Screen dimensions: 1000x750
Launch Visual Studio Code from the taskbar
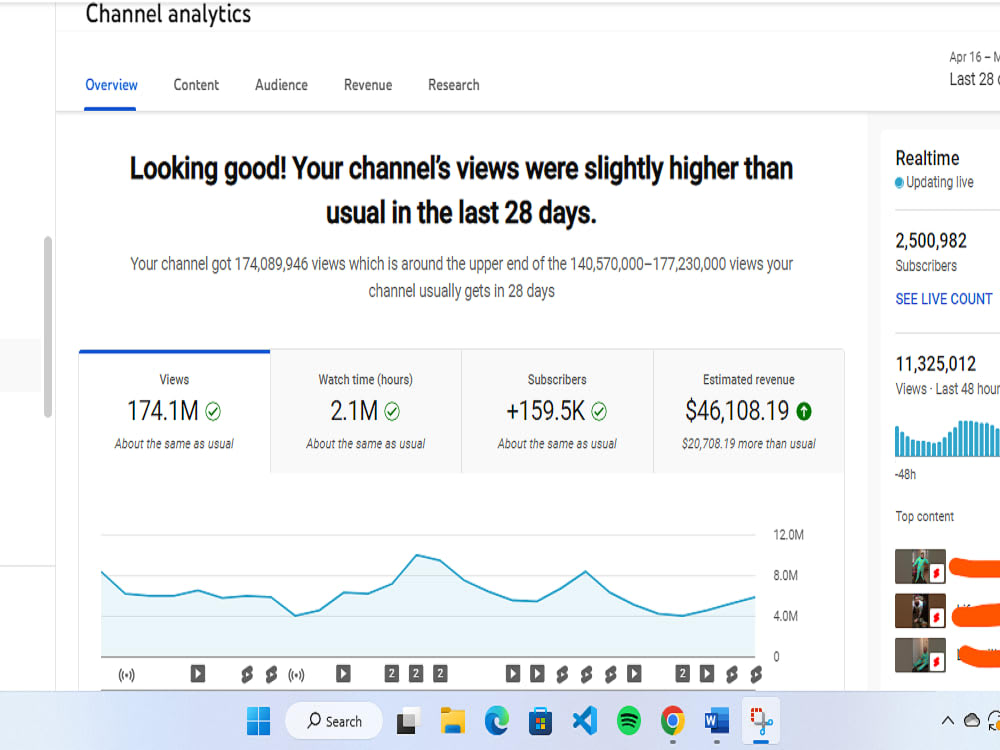pos(584,720)
